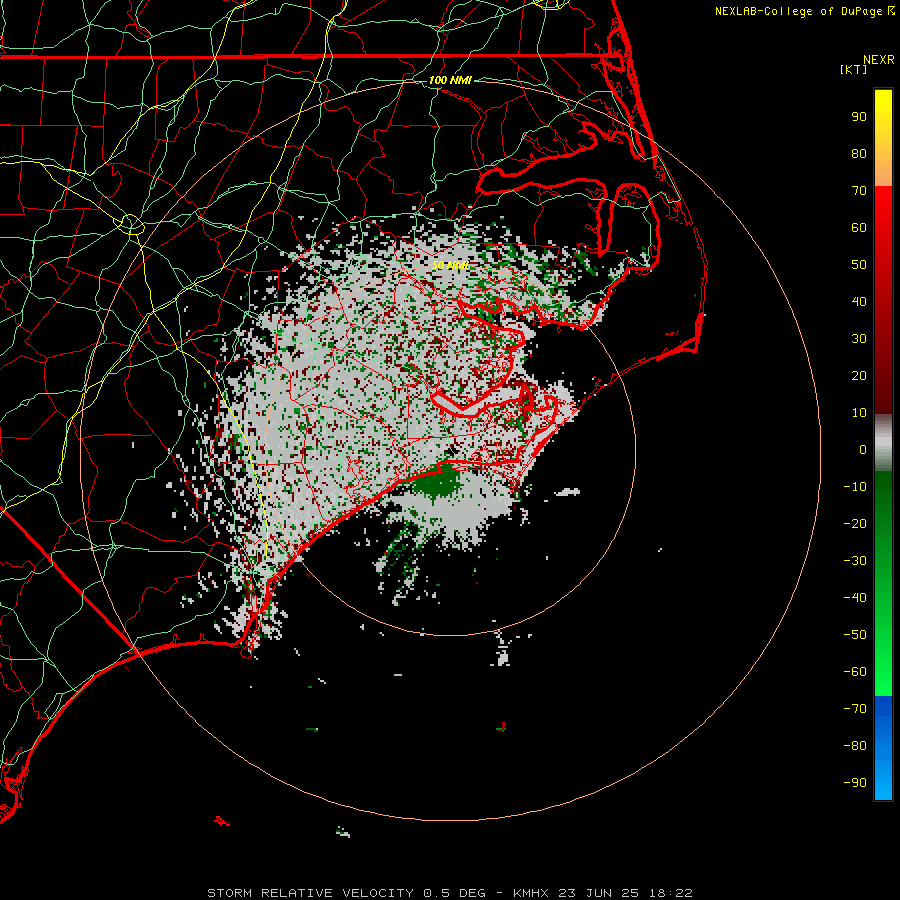Click the -30 value on velocity scale
The height and width of the screenshot is (900, 900).
point(855,561)
